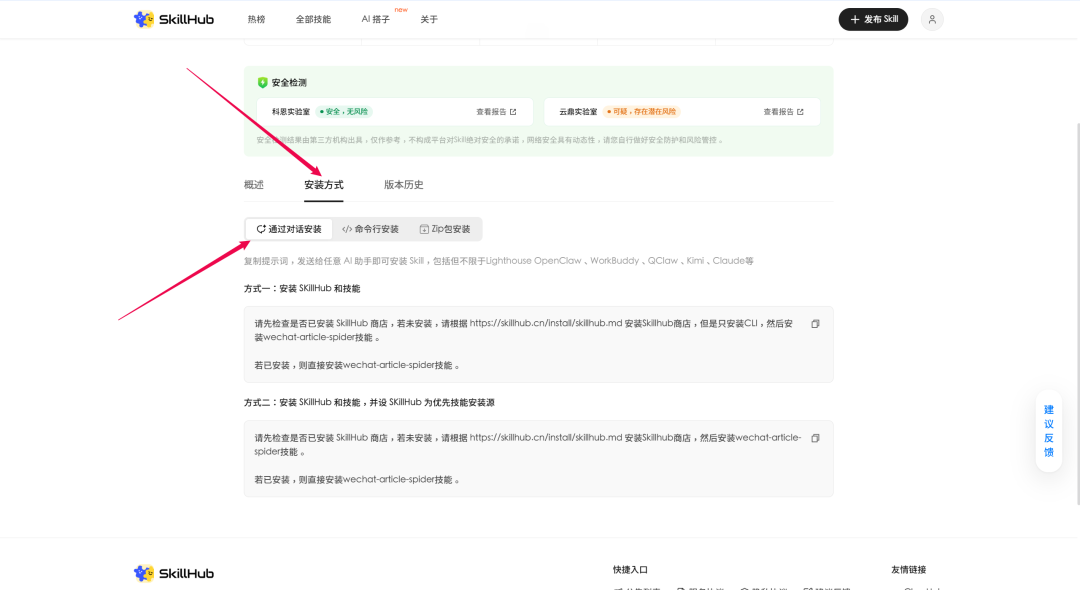The image size is (1080, 590).
Task: Open the 建议反馈 side button
Action: [1048, 431]
